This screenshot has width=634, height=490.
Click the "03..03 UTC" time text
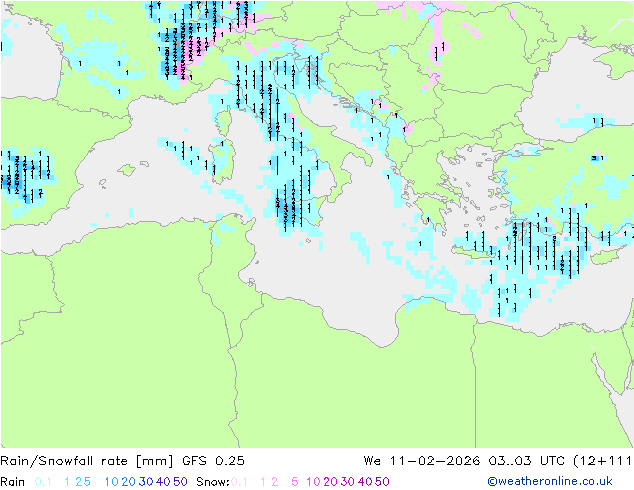pos(526,461)
